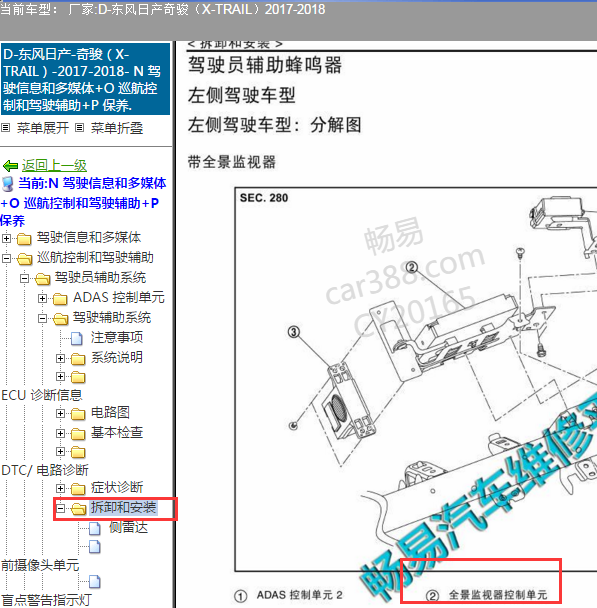Click the 菜单折叠 list icon

79,128
